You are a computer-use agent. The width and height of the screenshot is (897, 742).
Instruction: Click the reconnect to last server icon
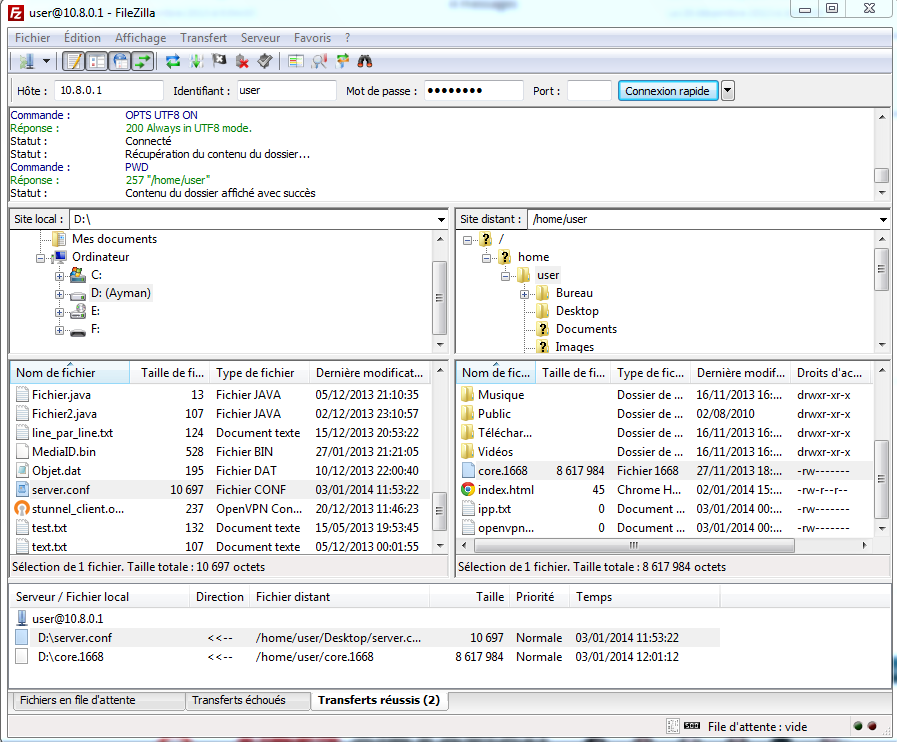264,62
